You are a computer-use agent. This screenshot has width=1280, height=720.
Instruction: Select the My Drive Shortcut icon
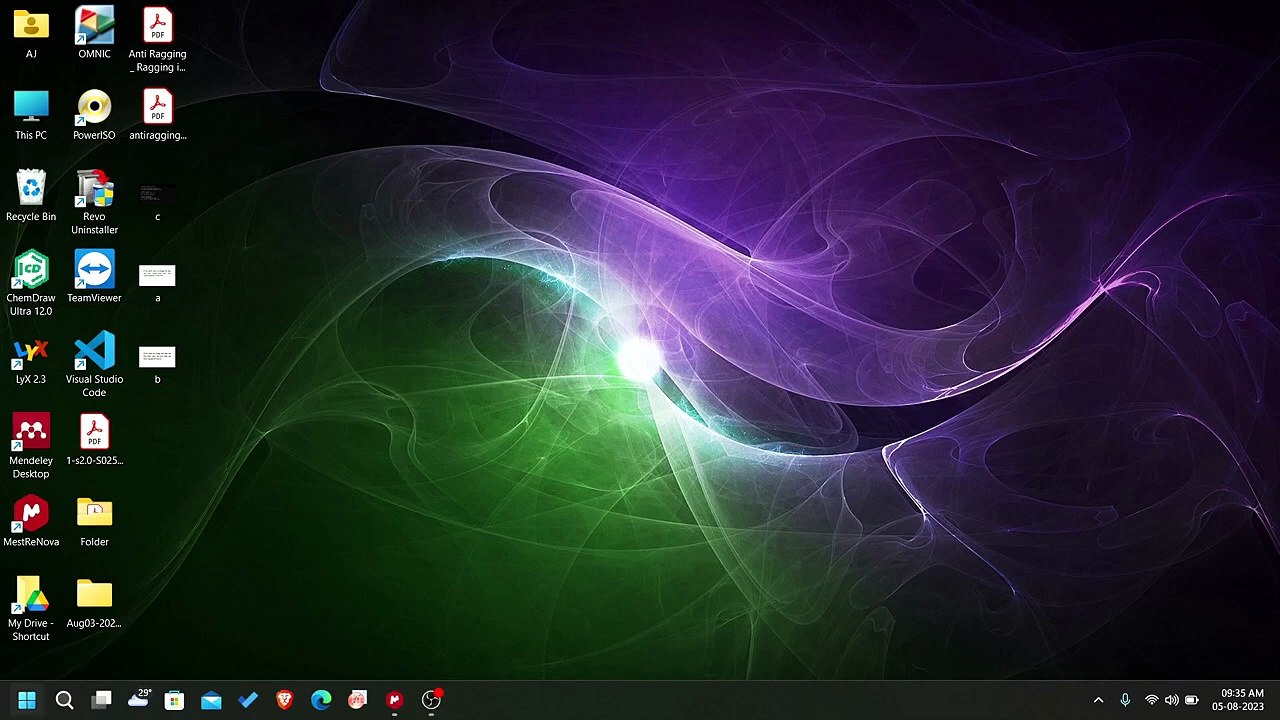[31, 595]
